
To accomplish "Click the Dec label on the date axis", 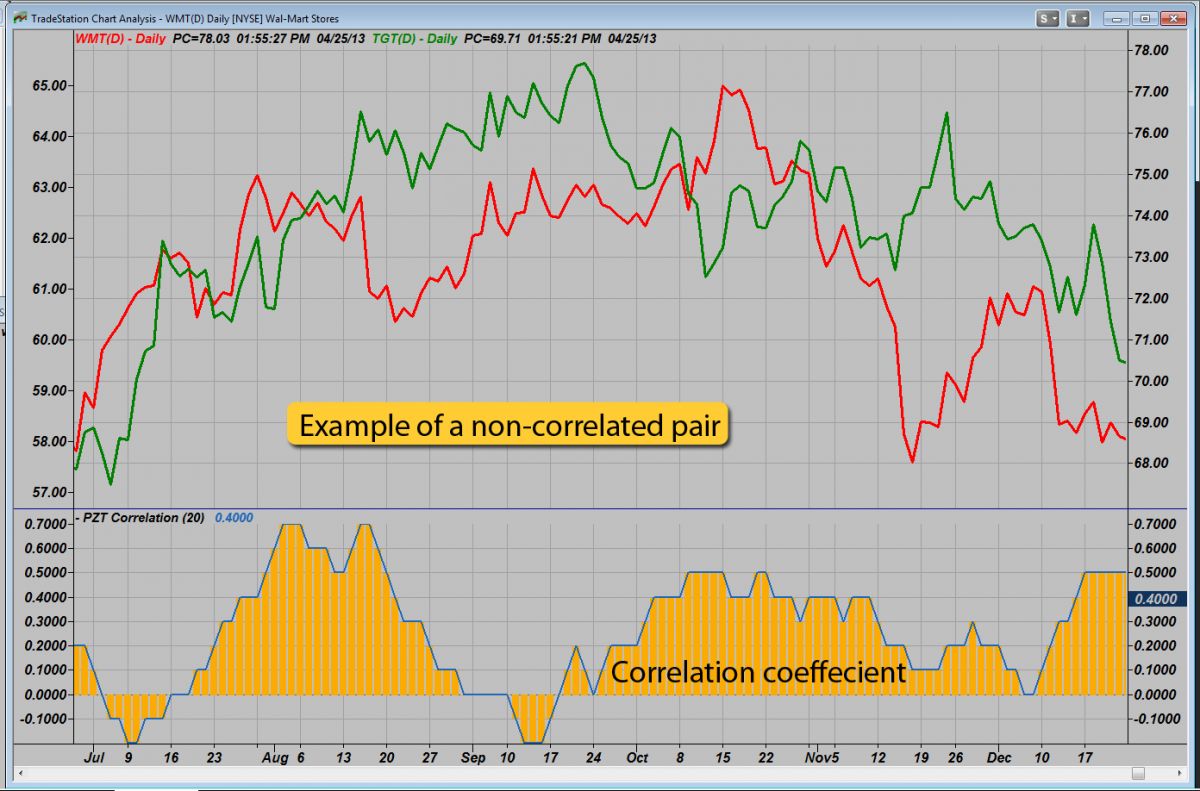I will click(1001, 758).
